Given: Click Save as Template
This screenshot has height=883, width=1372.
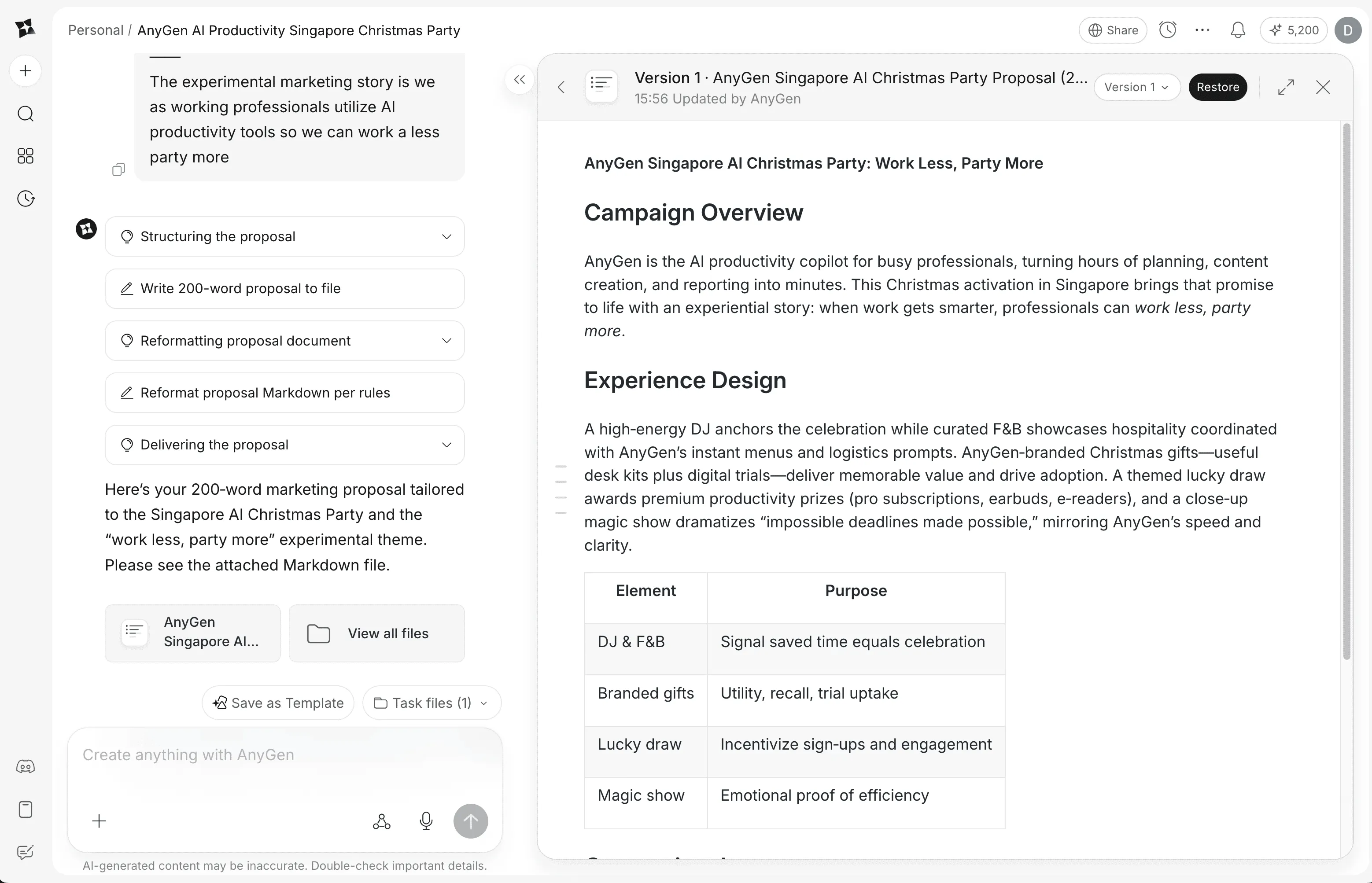Looking at the screenshot, I should pyautogui.click(x=278, y=703).
